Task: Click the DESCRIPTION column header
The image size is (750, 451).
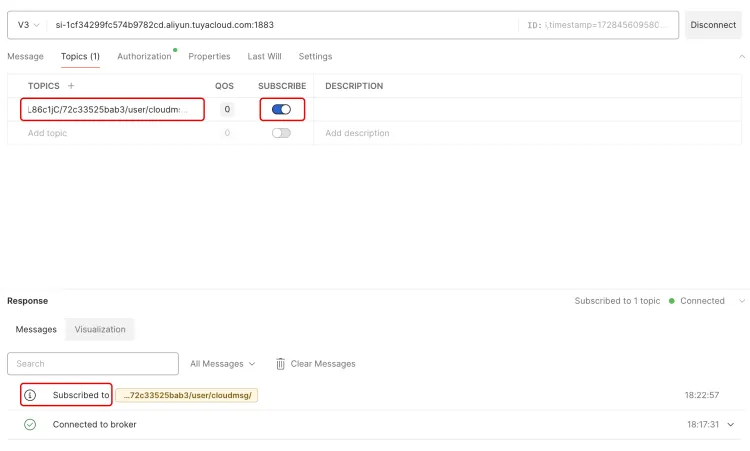Action: [x=354, y=86]
